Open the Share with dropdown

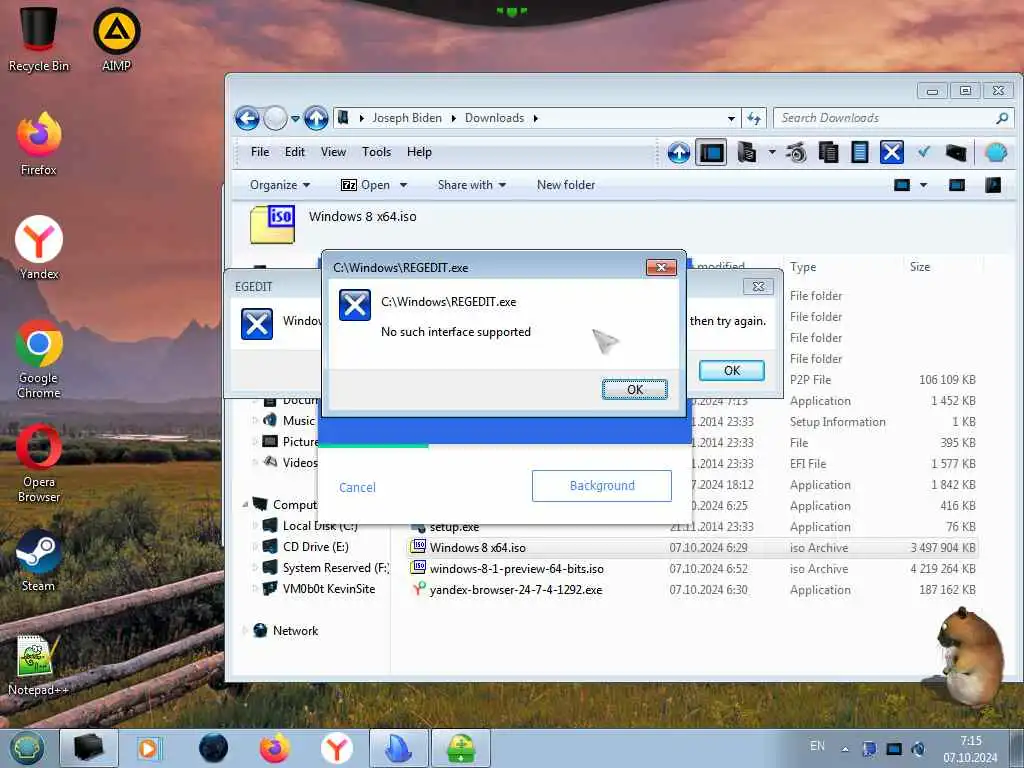tap(472, 185)
